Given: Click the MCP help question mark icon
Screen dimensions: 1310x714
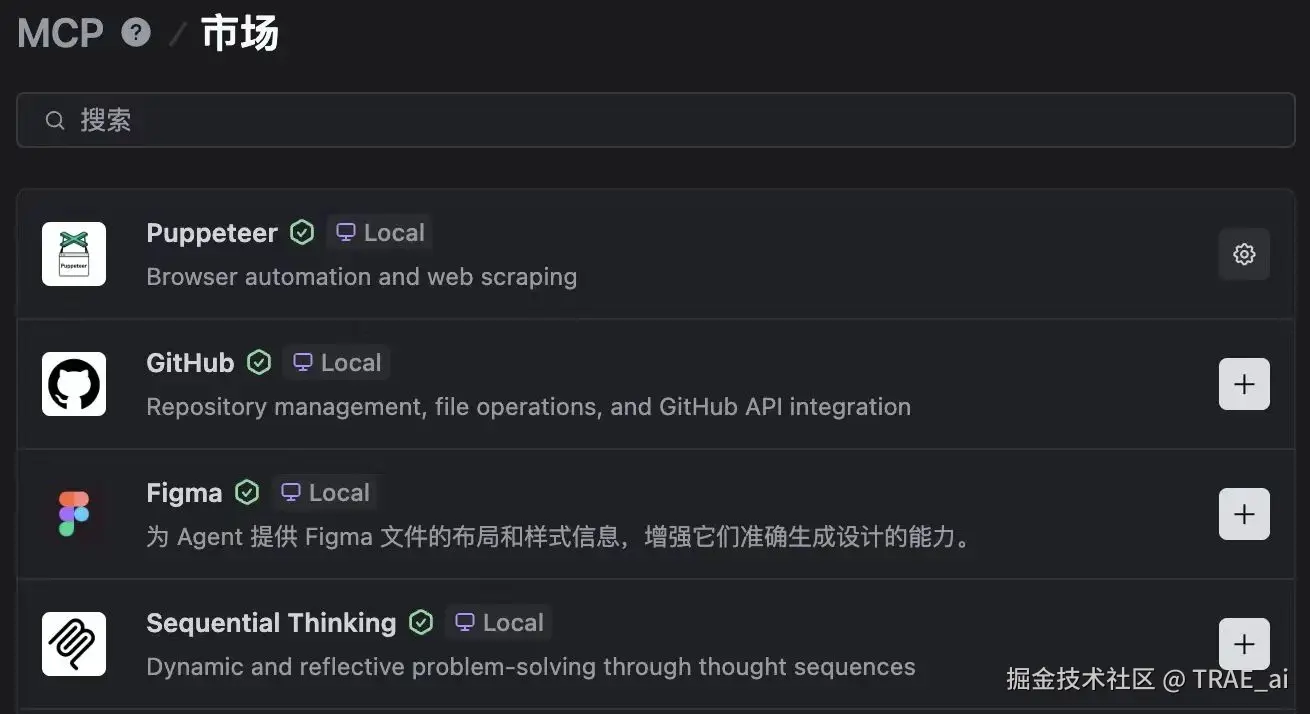Looking at the screenshot, I should click(136, 32).
